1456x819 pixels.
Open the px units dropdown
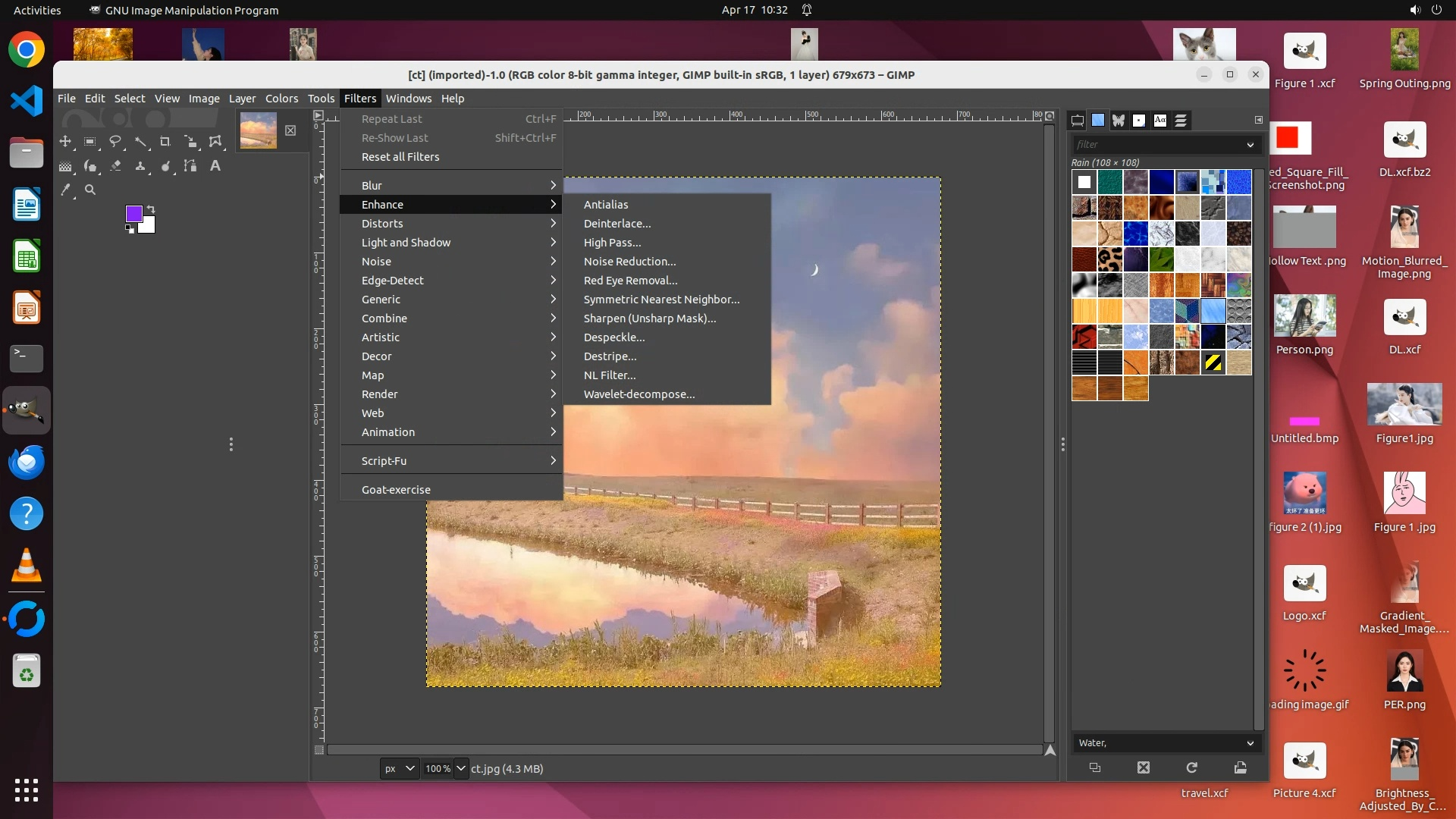click(409, 768)
